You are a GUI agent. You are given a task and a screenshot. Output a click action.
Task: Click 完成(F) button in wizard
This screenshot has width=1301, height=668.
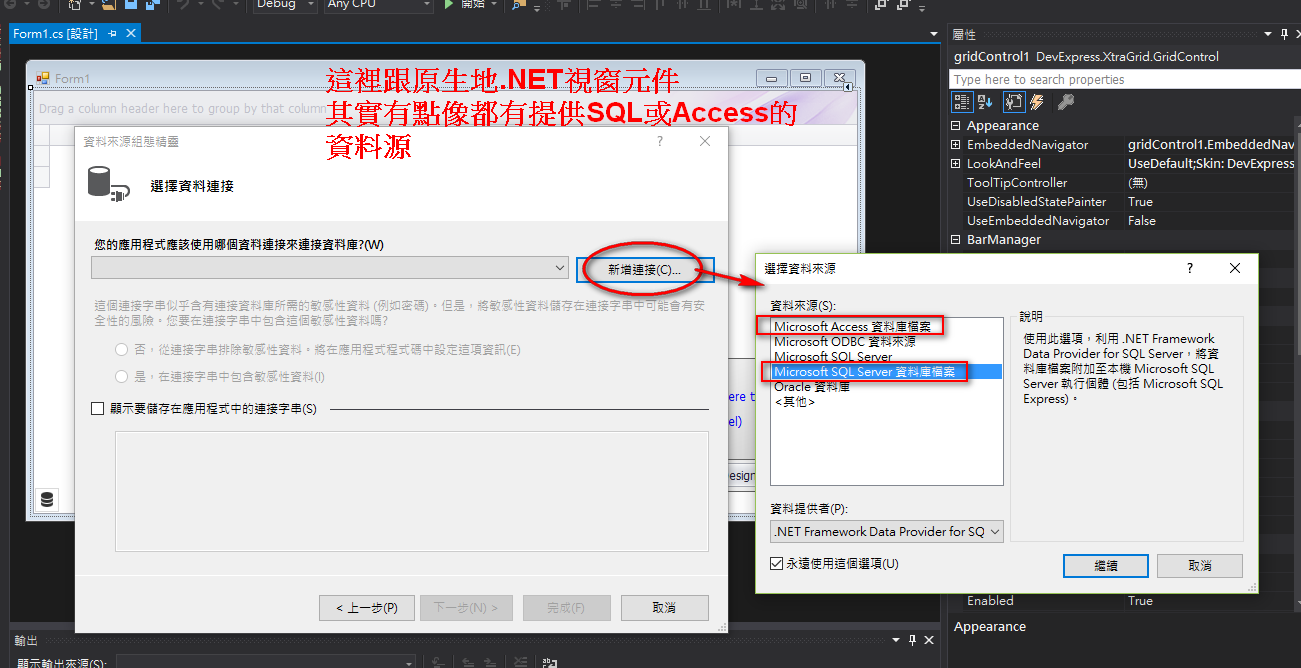click(x=565, y=608)
